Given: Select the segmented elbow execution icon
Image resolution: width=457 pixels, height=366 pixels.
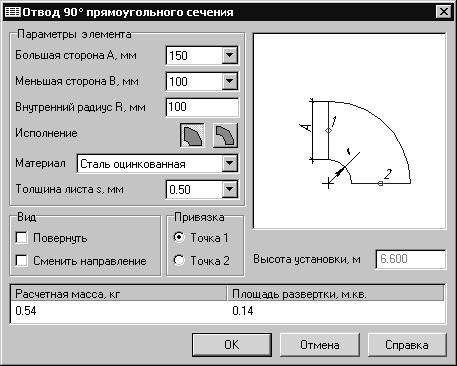Looking at the screenshot, I should click(192, 135).
